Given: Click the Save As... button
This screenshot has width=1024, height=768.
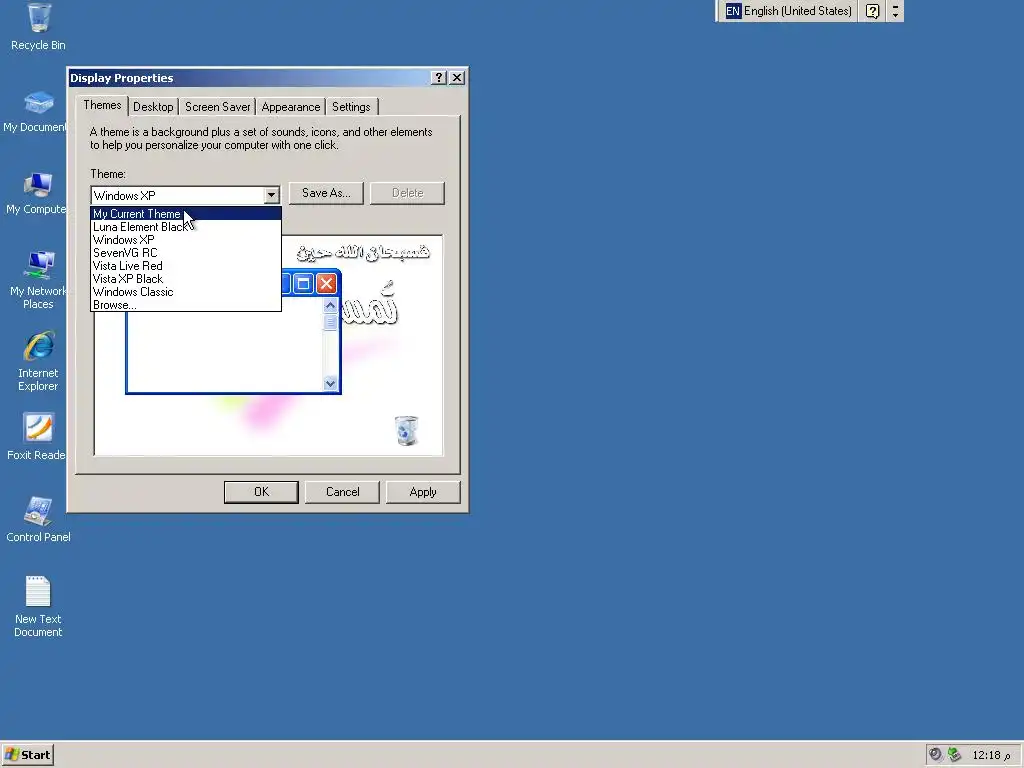Looking at the screenshot, I should click(x=326, y=193).
